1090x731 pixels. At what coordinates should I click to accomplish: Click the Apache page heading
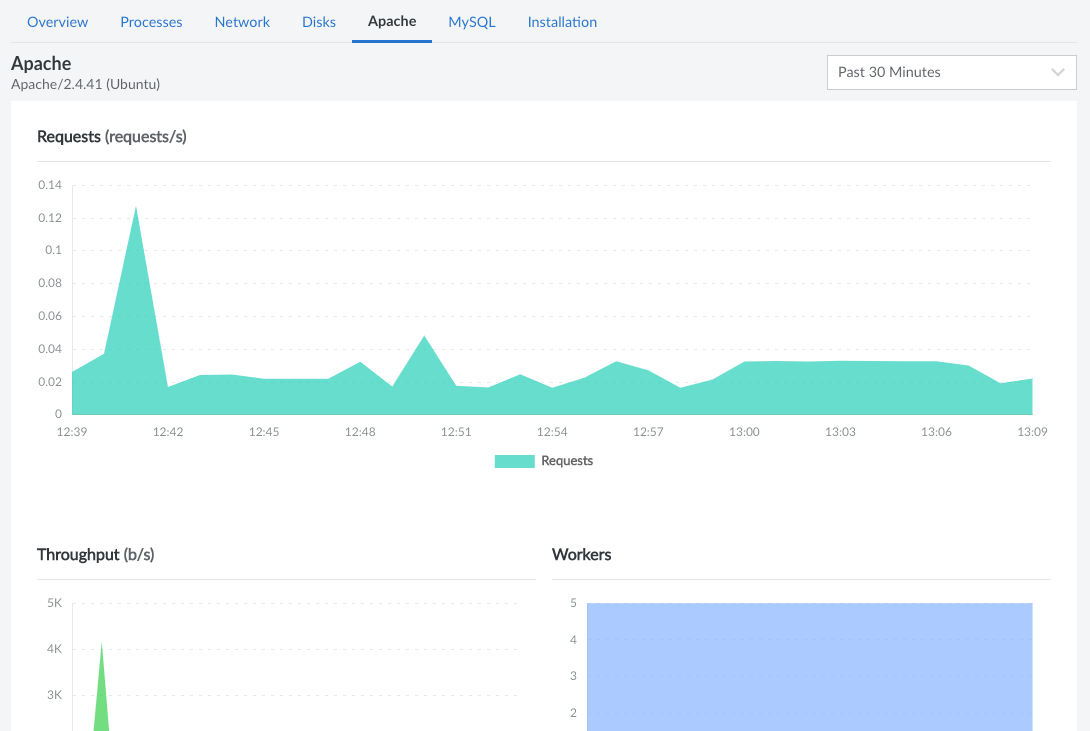coord(40,63)
